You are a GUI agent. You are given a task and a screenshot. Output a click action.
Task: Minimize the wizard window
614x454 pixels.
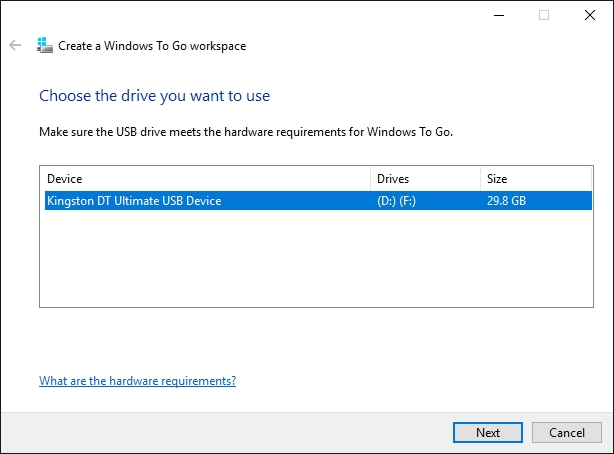click(498, 15)
